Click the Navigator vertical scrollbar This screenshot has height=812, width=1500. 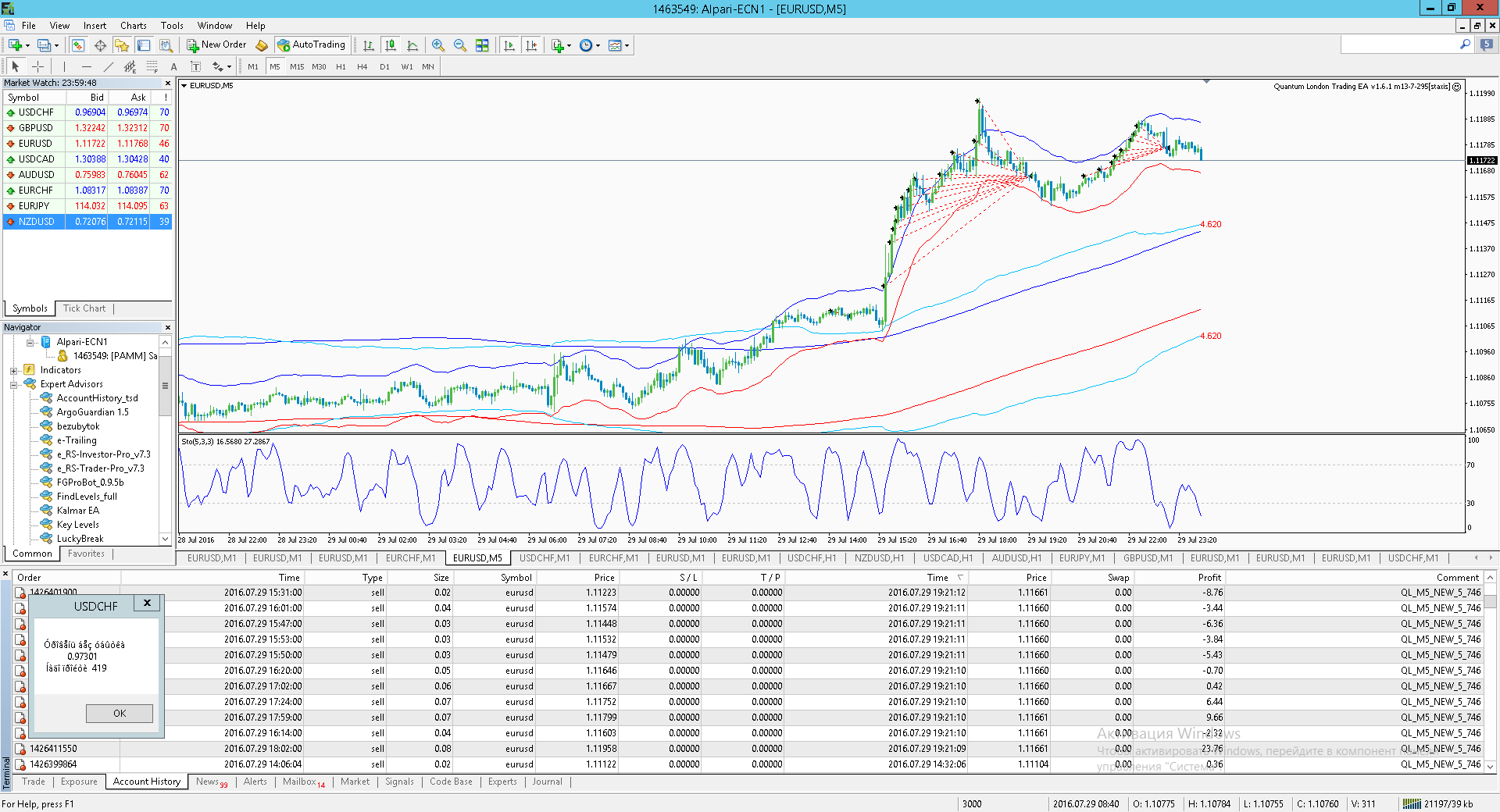[165, 441]
